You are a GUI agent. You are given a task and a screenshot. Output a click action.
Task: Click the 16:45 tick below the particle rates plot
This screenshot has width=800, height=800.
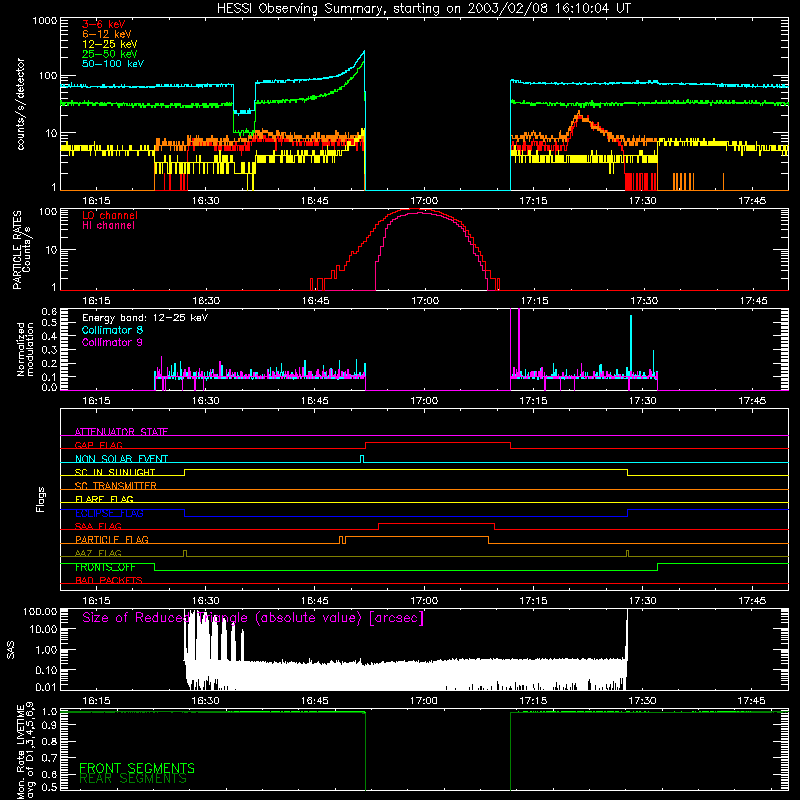point(315,301)
